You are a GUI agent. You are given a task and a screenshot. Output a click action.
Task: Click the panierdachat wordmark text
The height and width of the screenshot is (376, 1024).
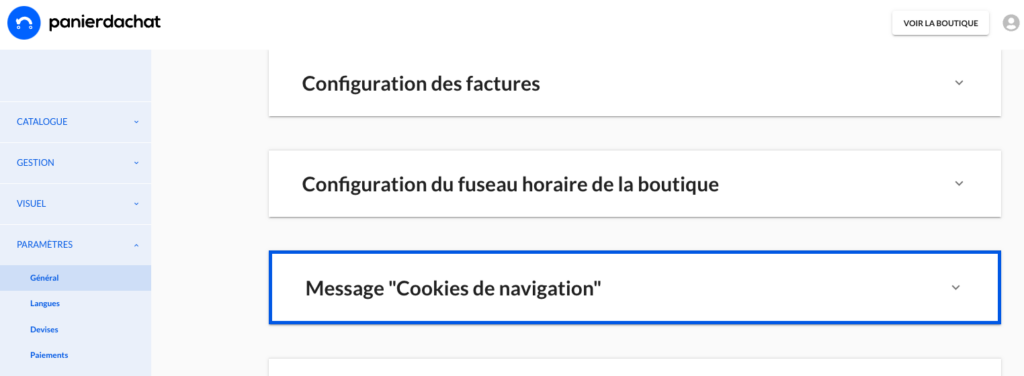click(x=104, y=23)
